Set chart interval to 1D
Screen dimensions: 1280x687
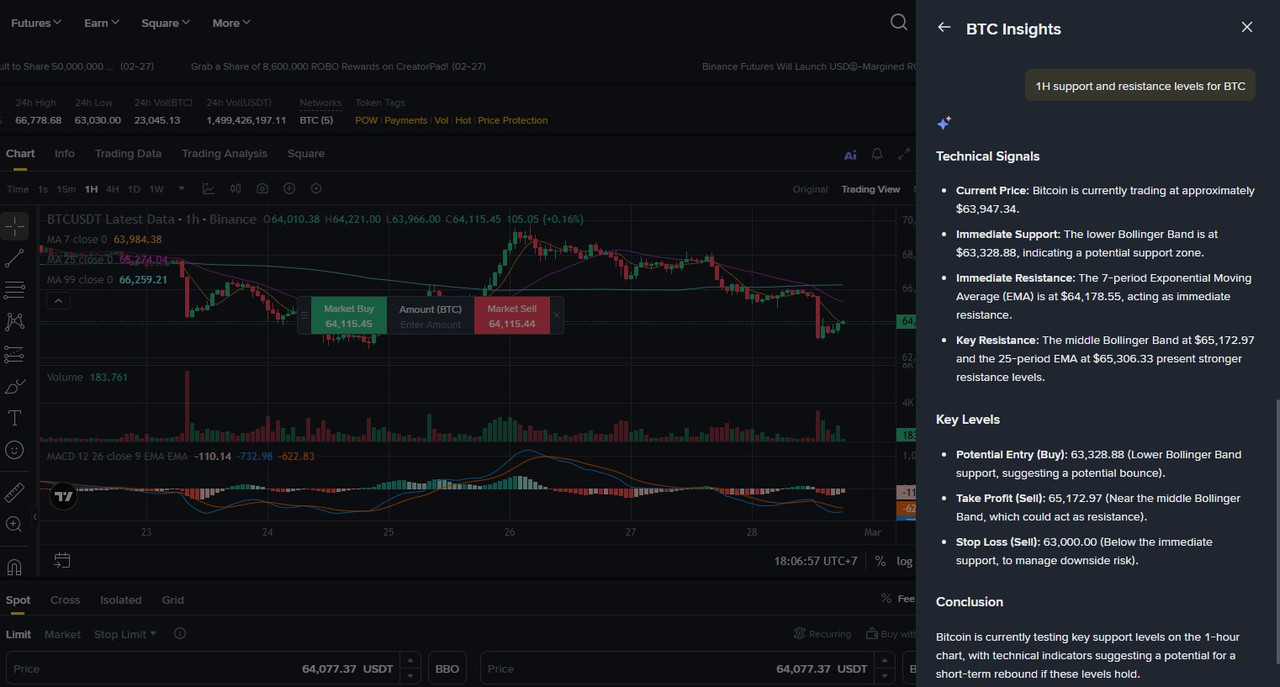point(134,189)
